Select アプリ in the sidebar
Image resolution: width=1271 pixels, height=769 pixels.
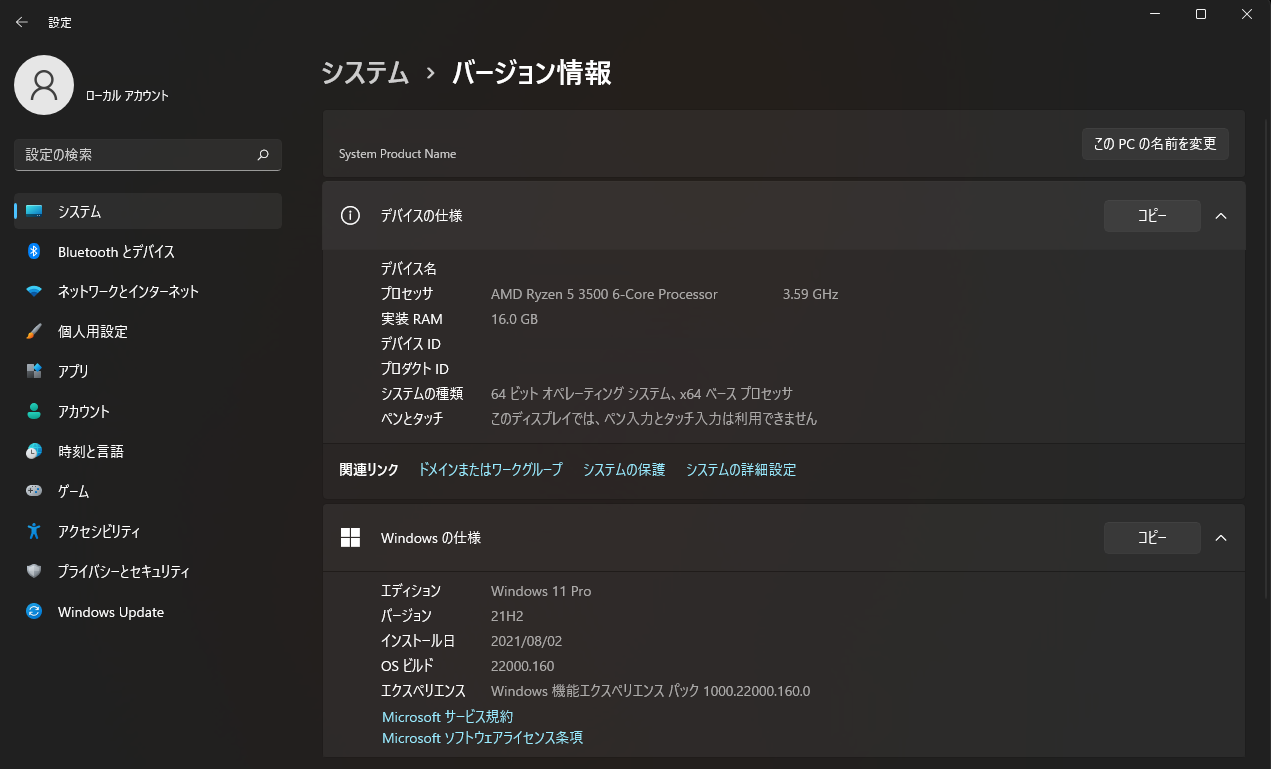click(x=148, y=371)
